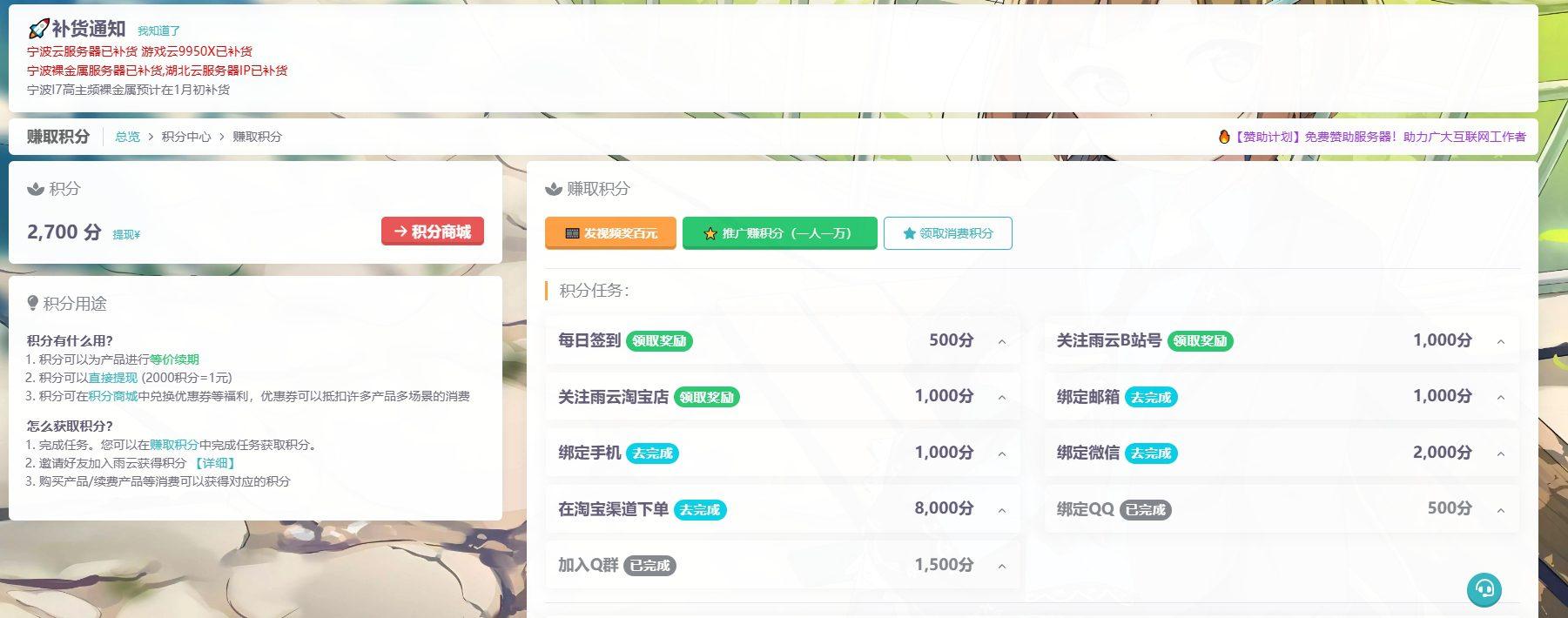Collapse the 绑定手机 task chevron
The height and width of the screenshot is (618, 1568).
pos(1002,453)
